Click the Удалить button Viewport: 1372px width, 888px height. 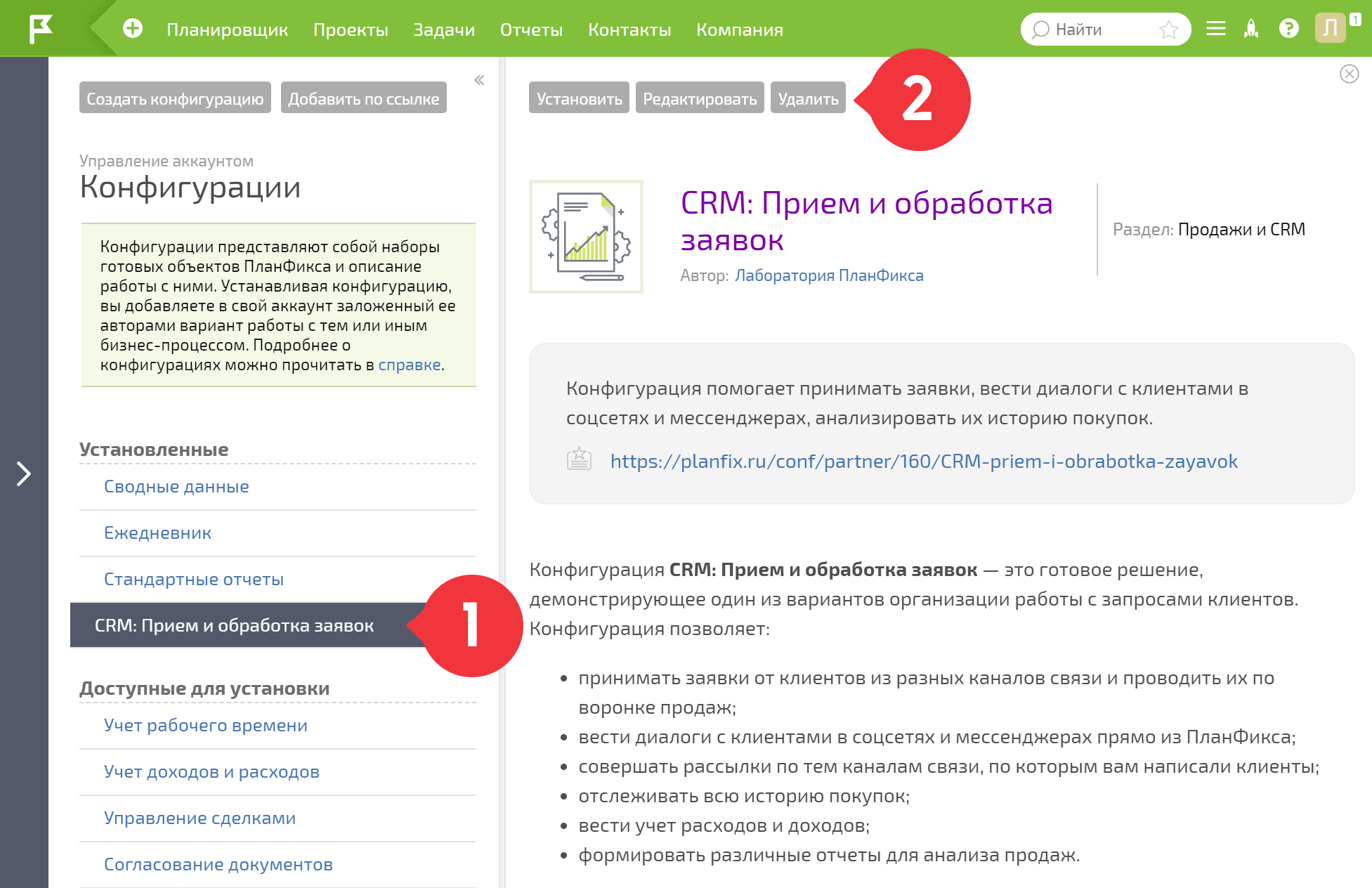pos(808,98)
